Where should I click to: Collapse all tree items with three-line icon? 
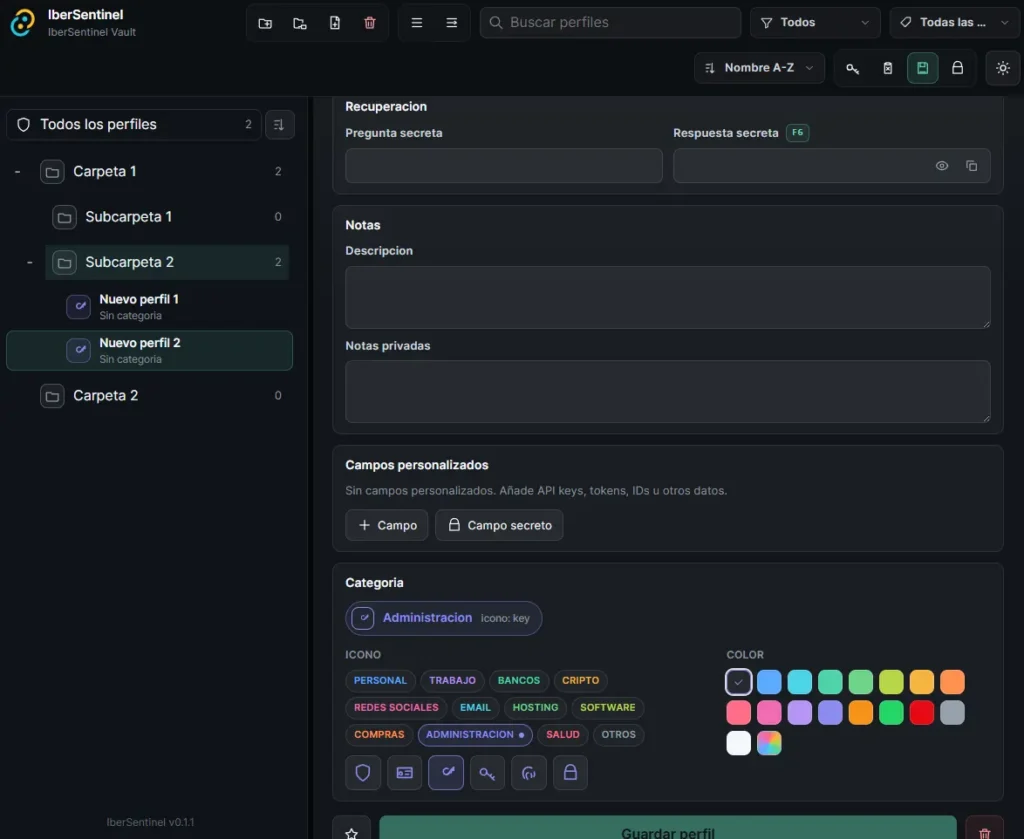point(417,23)
